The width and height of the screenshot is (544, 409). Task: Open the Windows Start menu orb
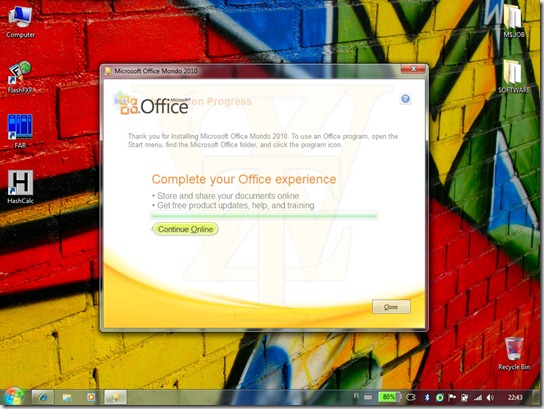coord(13,397)
